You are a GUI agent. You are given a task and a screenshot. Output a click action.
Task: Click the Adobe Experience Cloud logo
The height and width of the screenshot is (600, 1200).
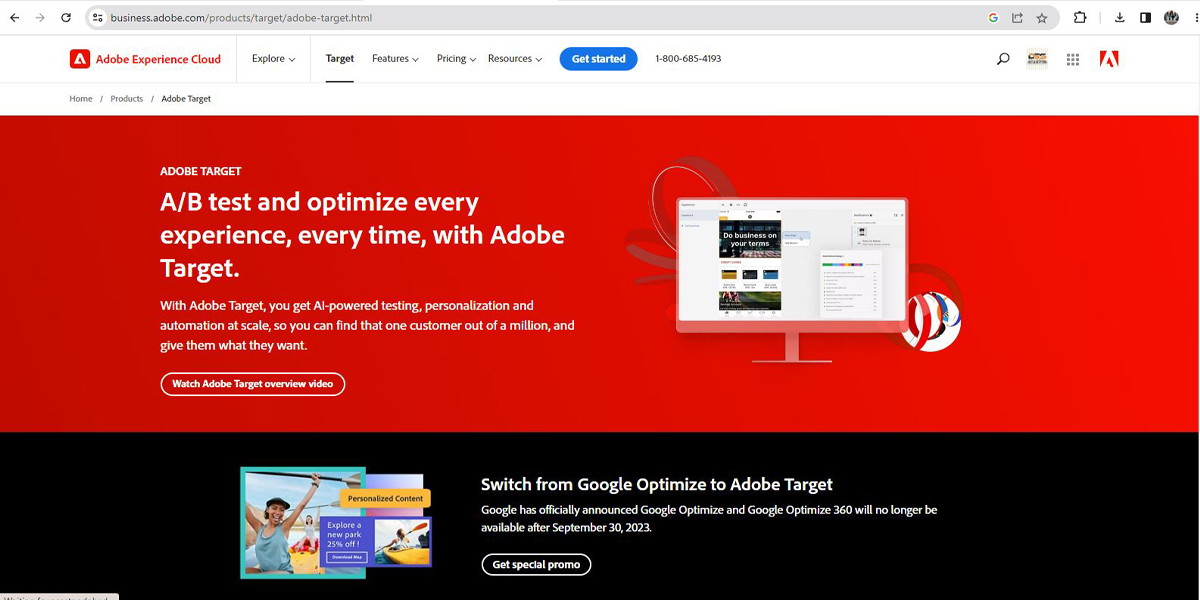pos(145,59)
